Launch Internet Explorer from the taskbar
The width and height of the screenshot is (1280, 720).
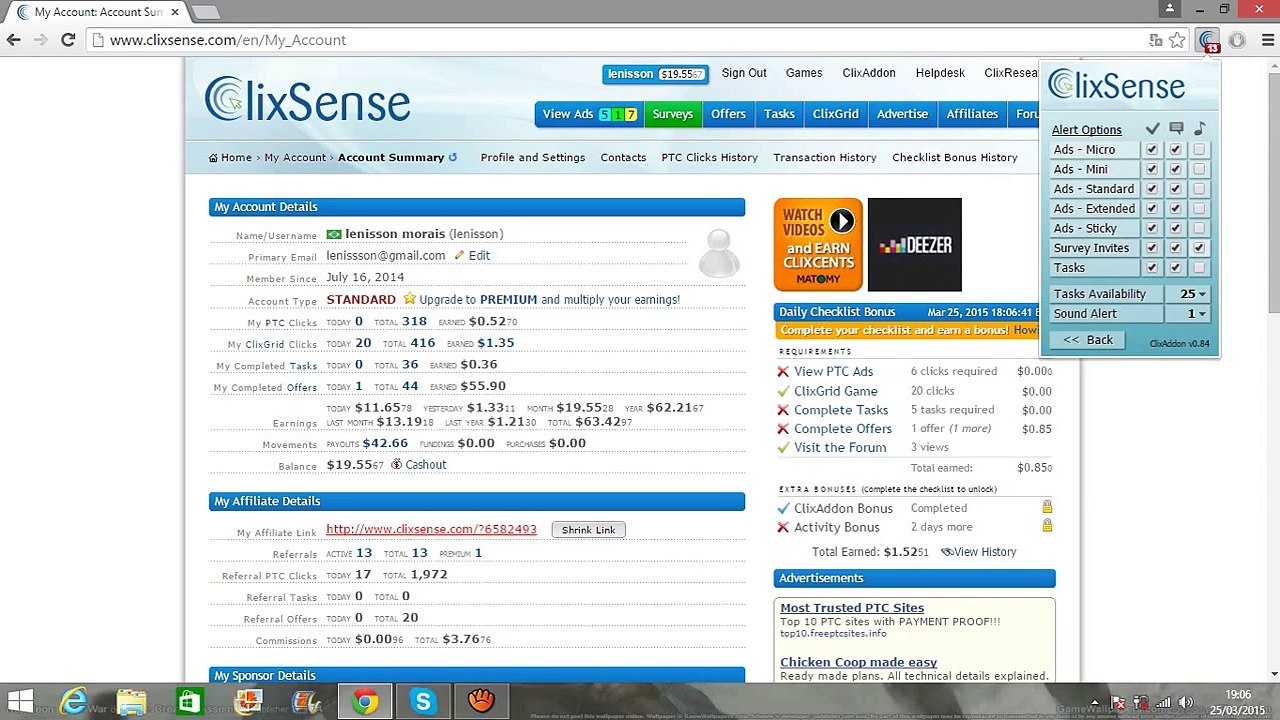point(74,701)
